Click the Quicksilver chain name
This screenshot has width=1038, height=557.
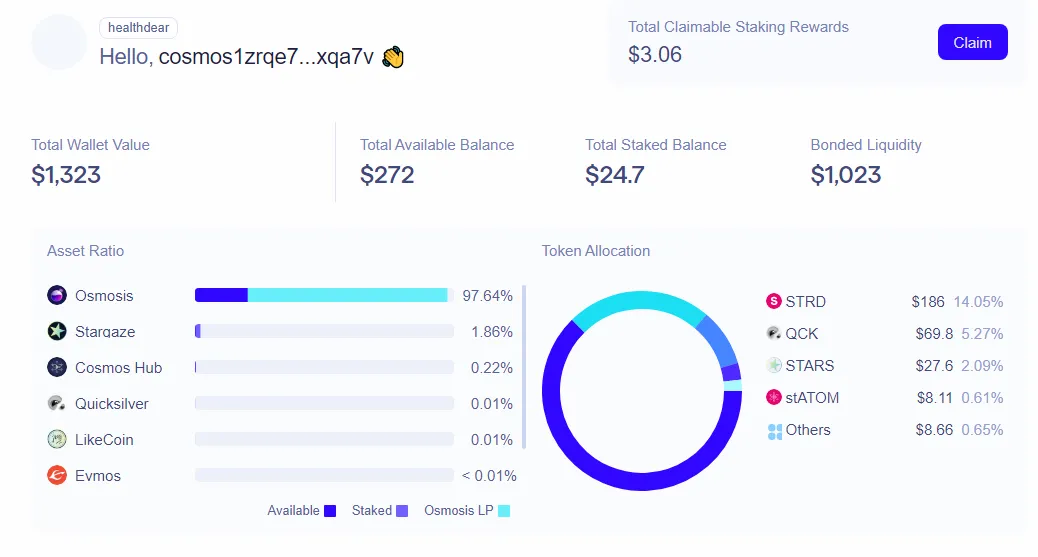111,404
